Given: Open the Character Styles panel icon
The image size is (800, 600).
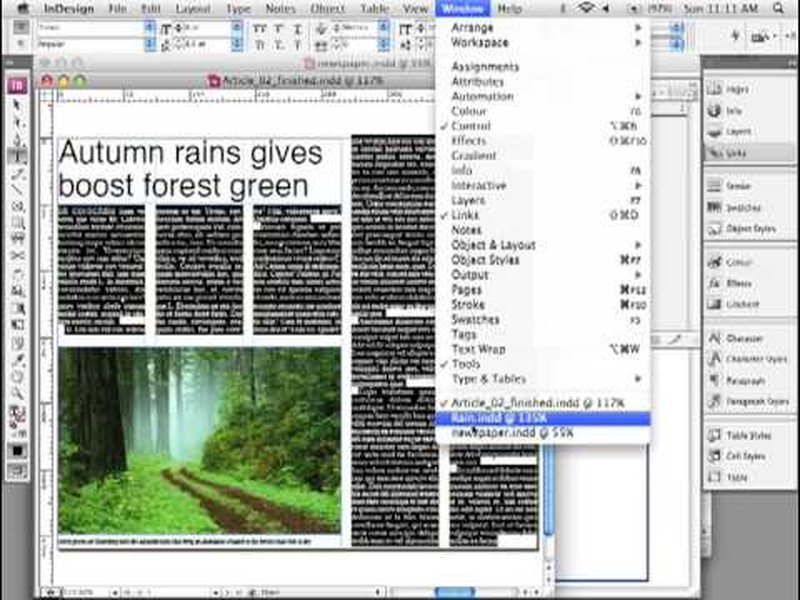Looking at the screenshot, I should (x=715, y=359).
